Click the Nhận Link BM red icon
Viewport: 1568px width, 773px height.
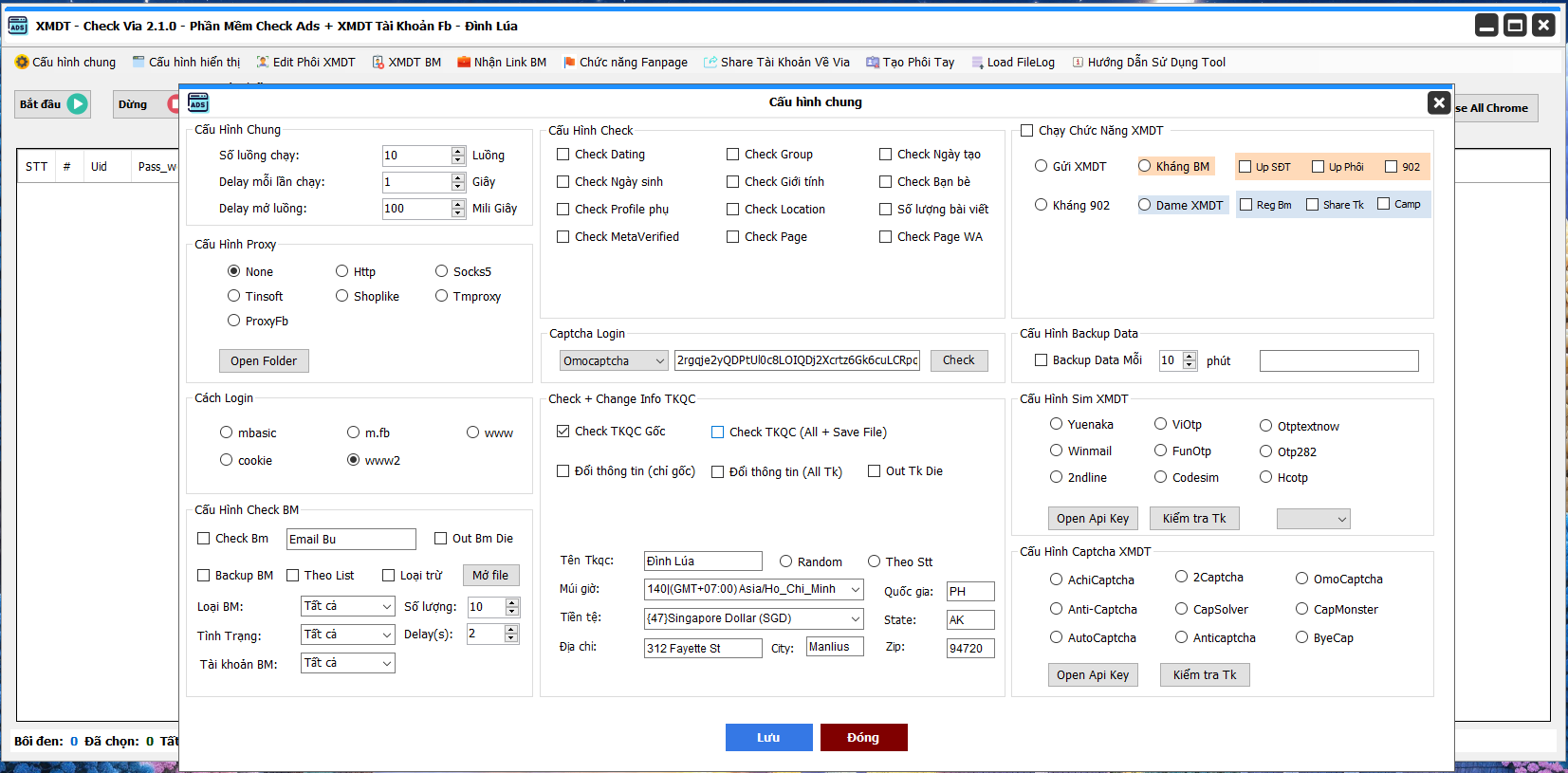pyautogui.click(x=464, y=62)
